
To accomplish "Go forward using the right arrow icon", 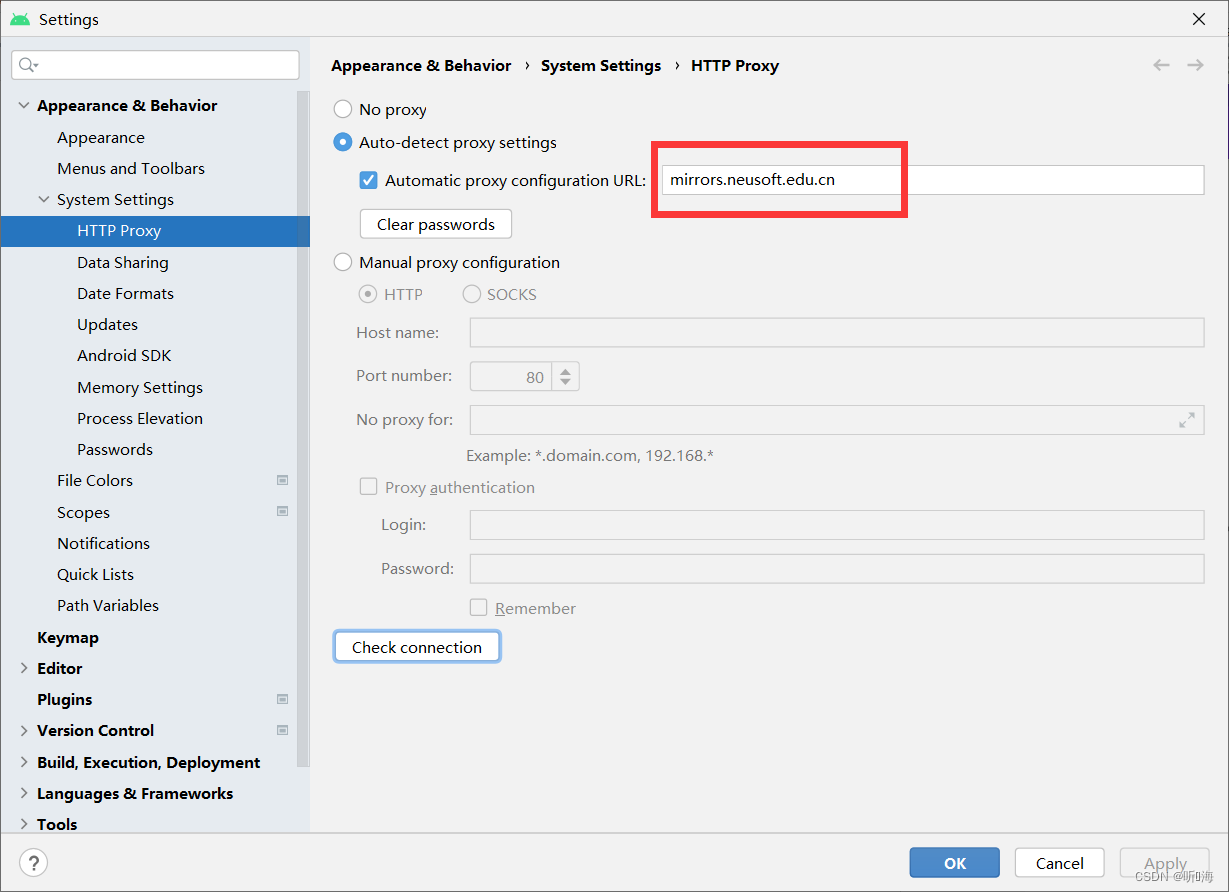I will click(x=1195, y=65).
